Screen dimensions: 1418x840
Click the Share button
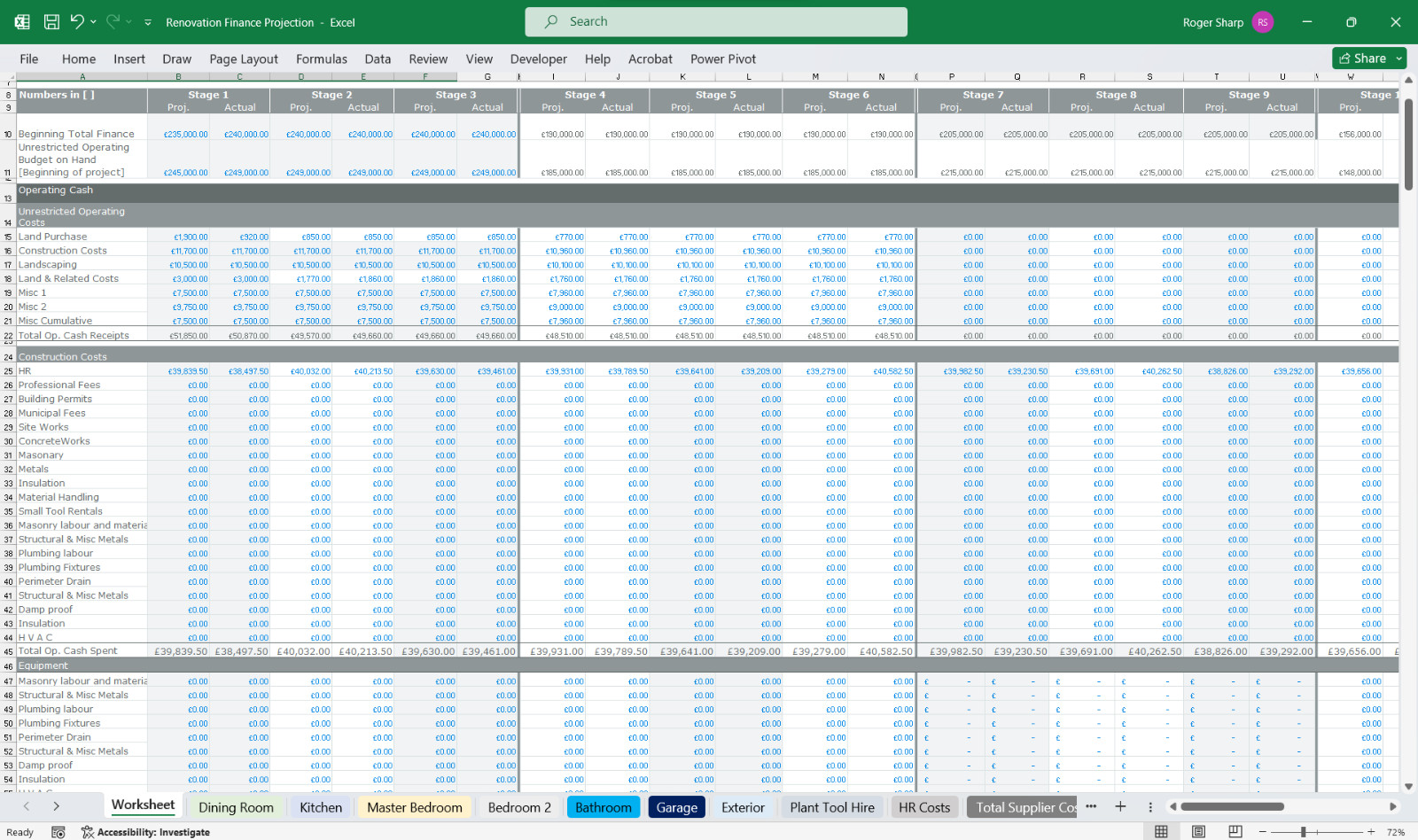1363,58
